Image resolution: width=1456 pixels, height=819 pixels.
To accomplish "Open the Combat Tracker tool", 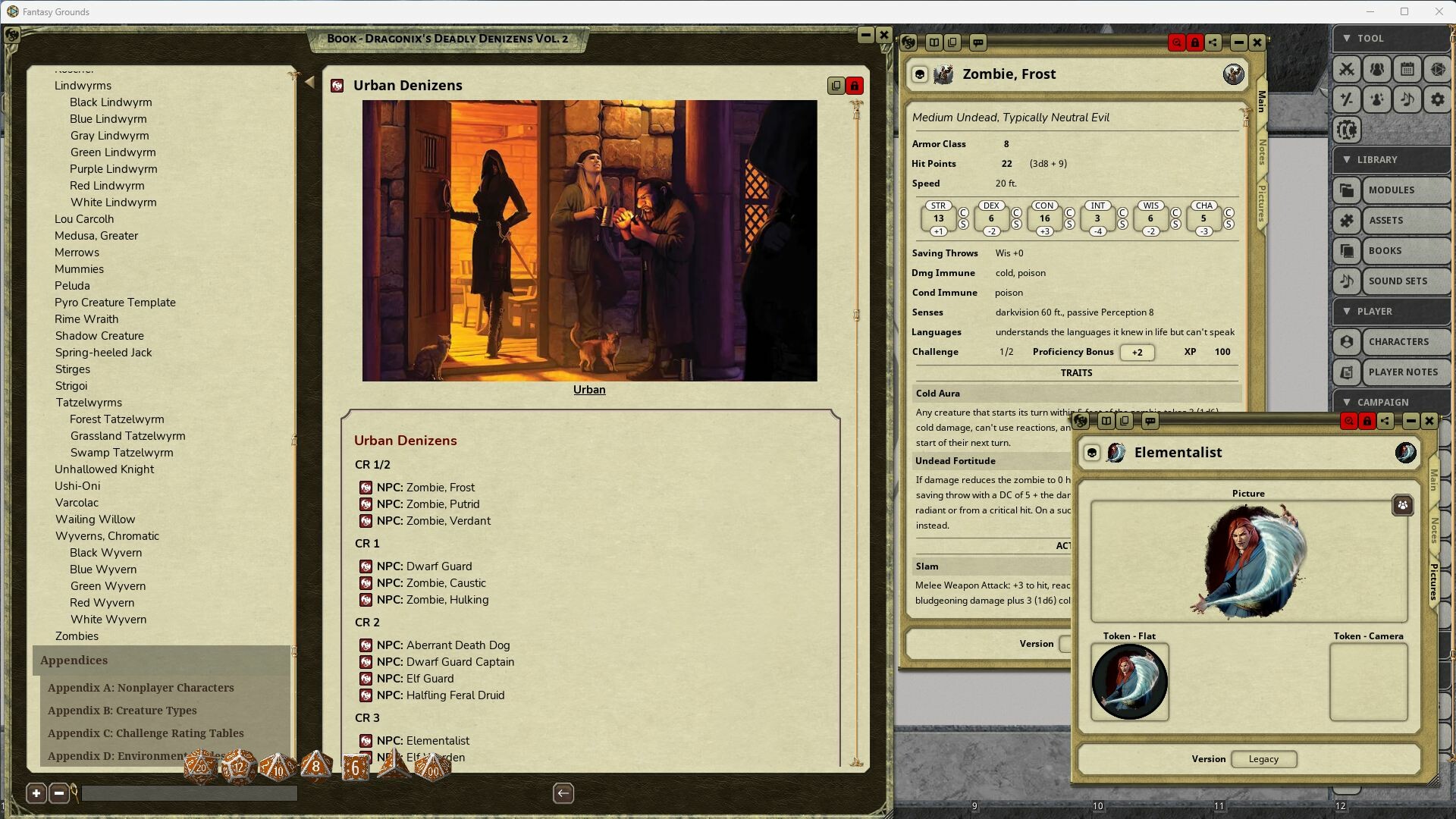I will 1348,69.
